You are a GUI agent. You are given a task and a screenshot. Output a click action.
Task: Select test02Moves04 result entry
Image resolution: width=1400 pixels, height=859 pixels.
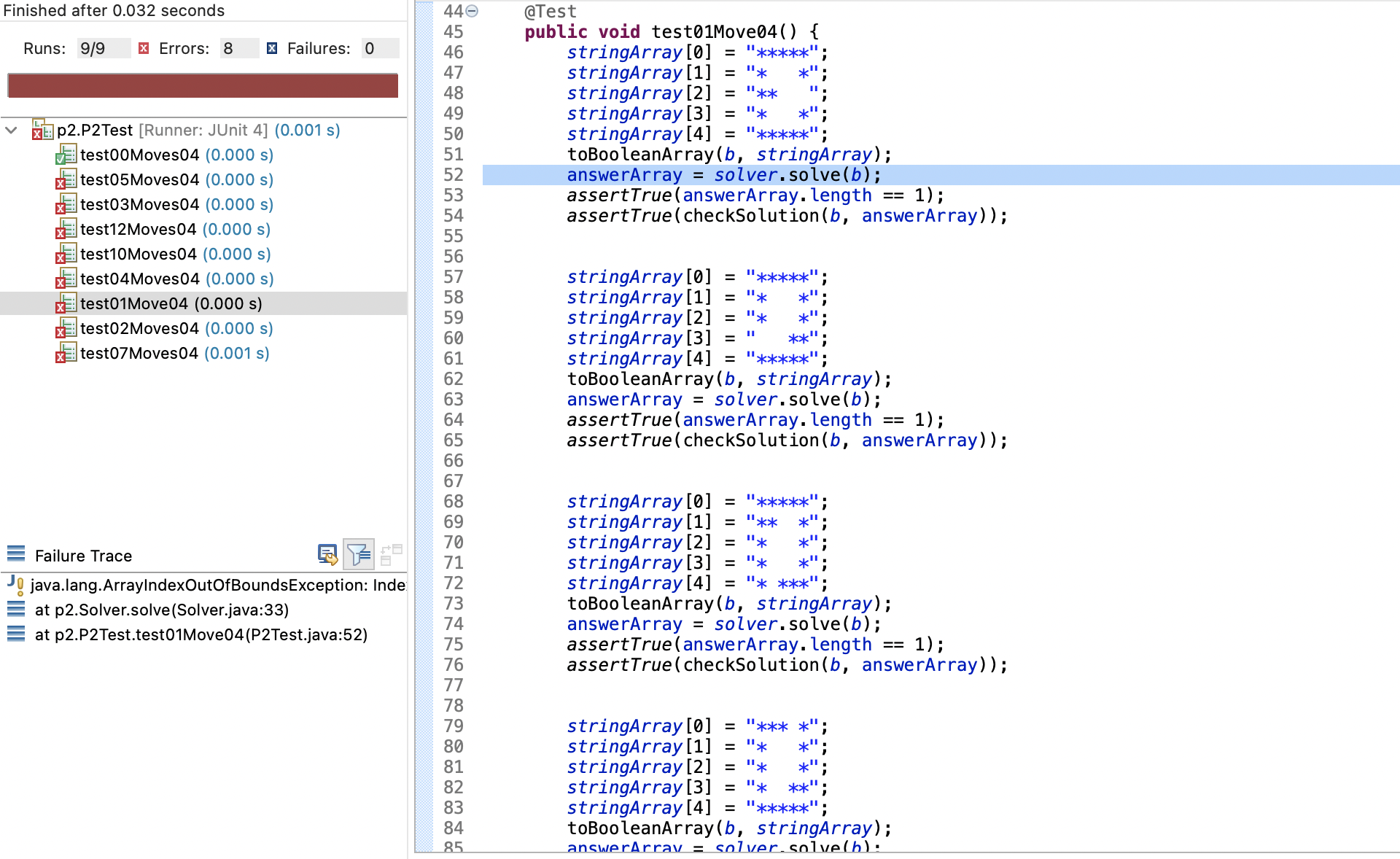(x=139, y=329)
